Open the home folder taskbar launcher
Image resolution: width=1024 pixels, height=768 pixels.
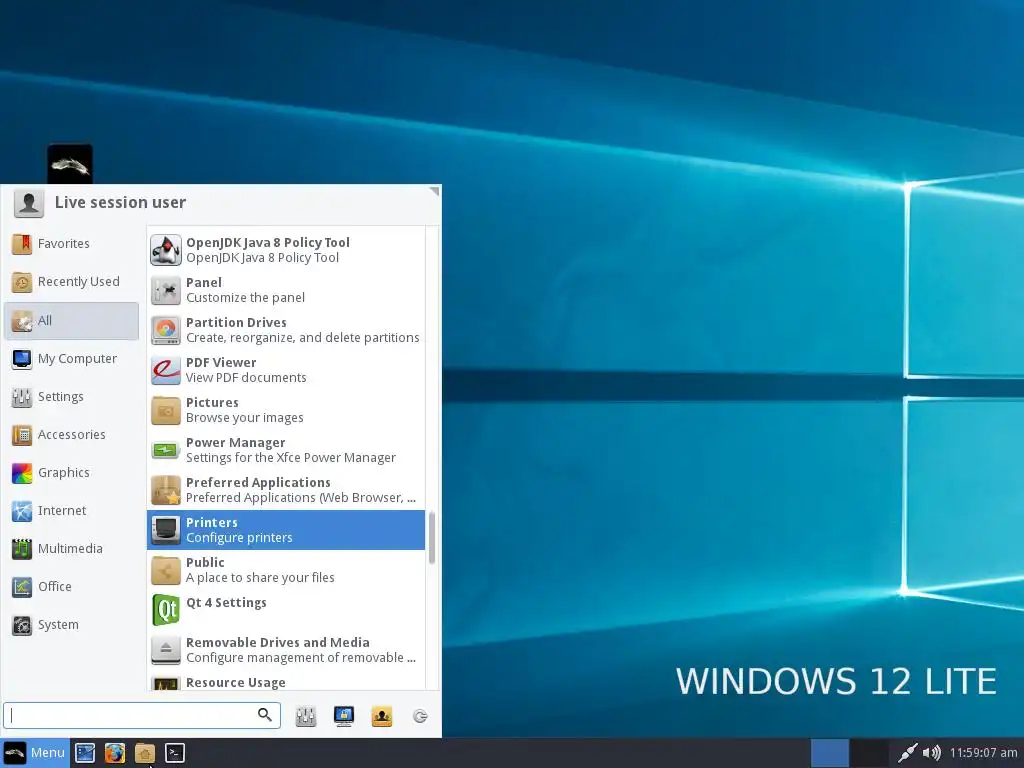(x=145, y=753)
